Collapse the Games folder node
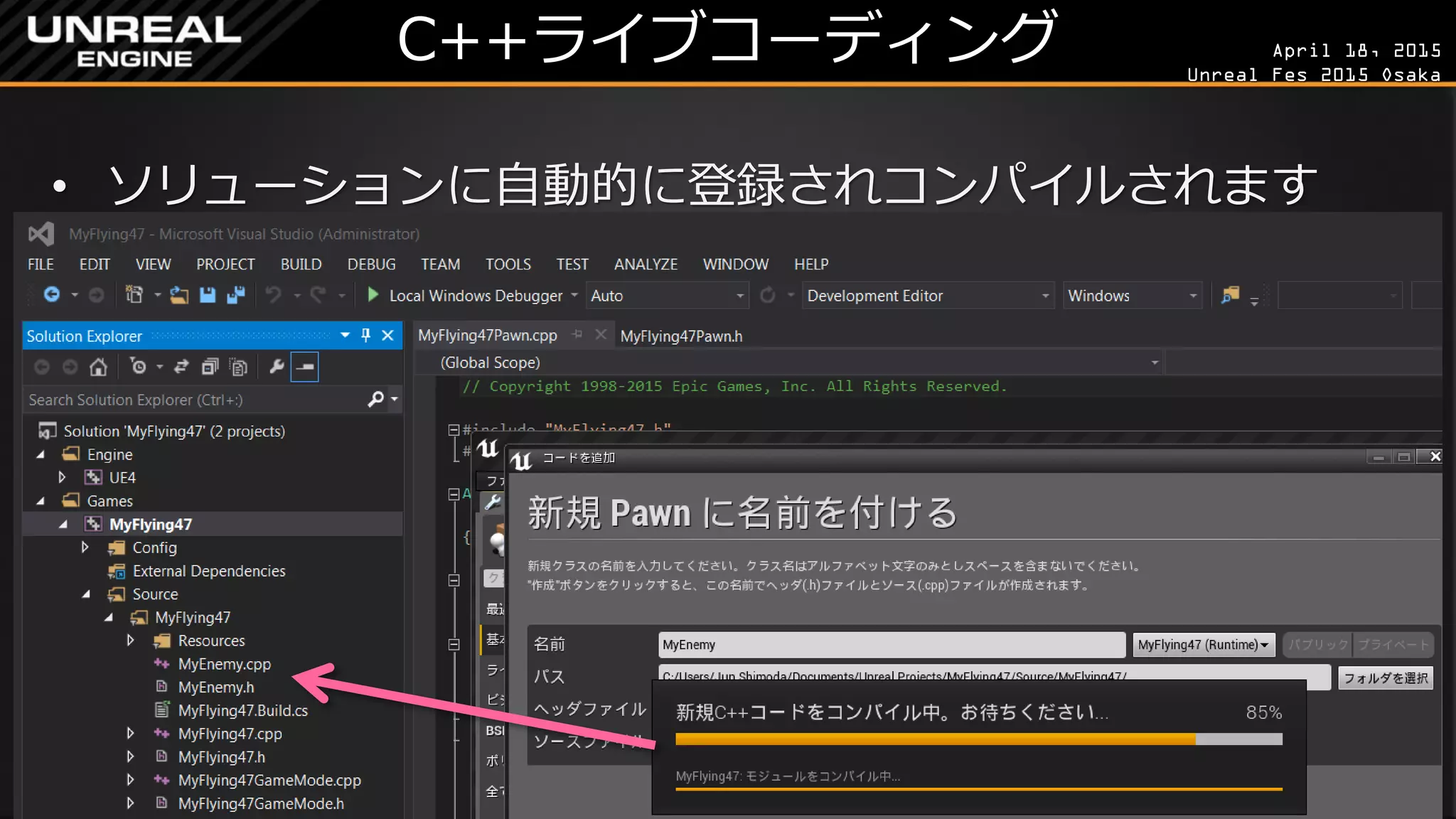Image resolution: width=1456 pixels, height=819 pixels. click(x=41, y=501)
